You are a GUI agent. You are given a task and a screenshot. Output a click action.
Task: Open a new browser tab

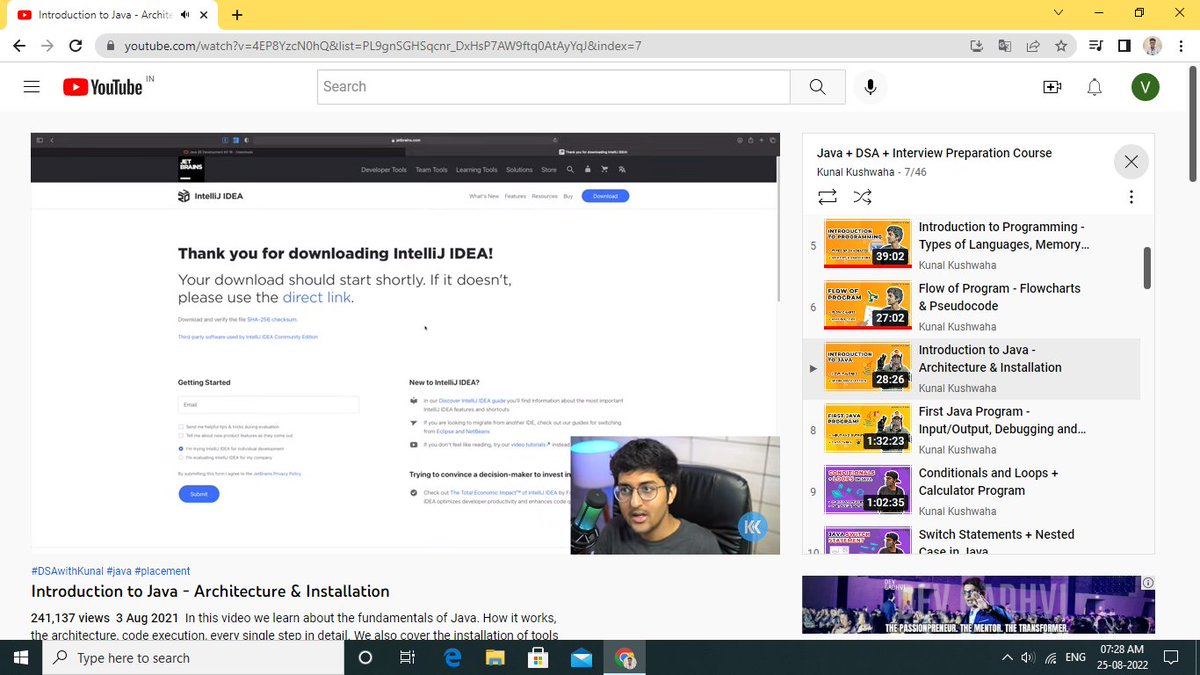click(x=237, y=15)
